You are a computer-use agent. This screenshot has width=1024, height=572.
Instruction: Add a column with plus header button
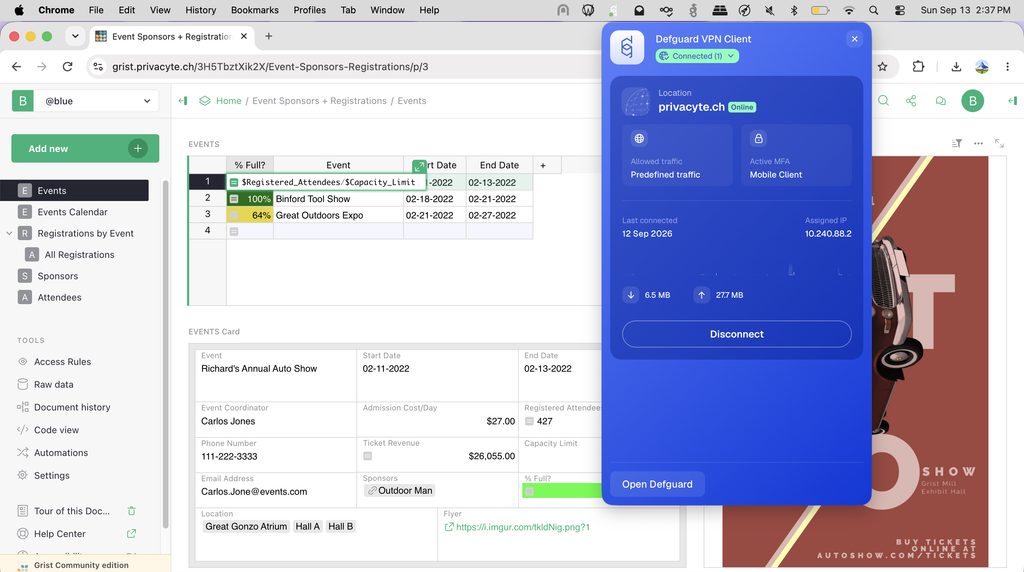coord(543,165)
